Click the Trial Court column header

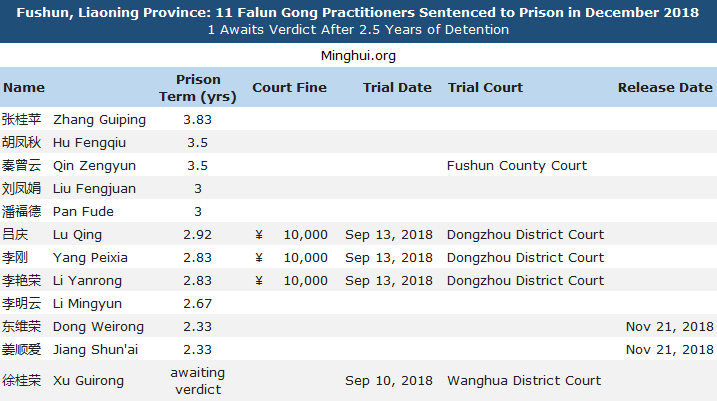pos(485,87)
